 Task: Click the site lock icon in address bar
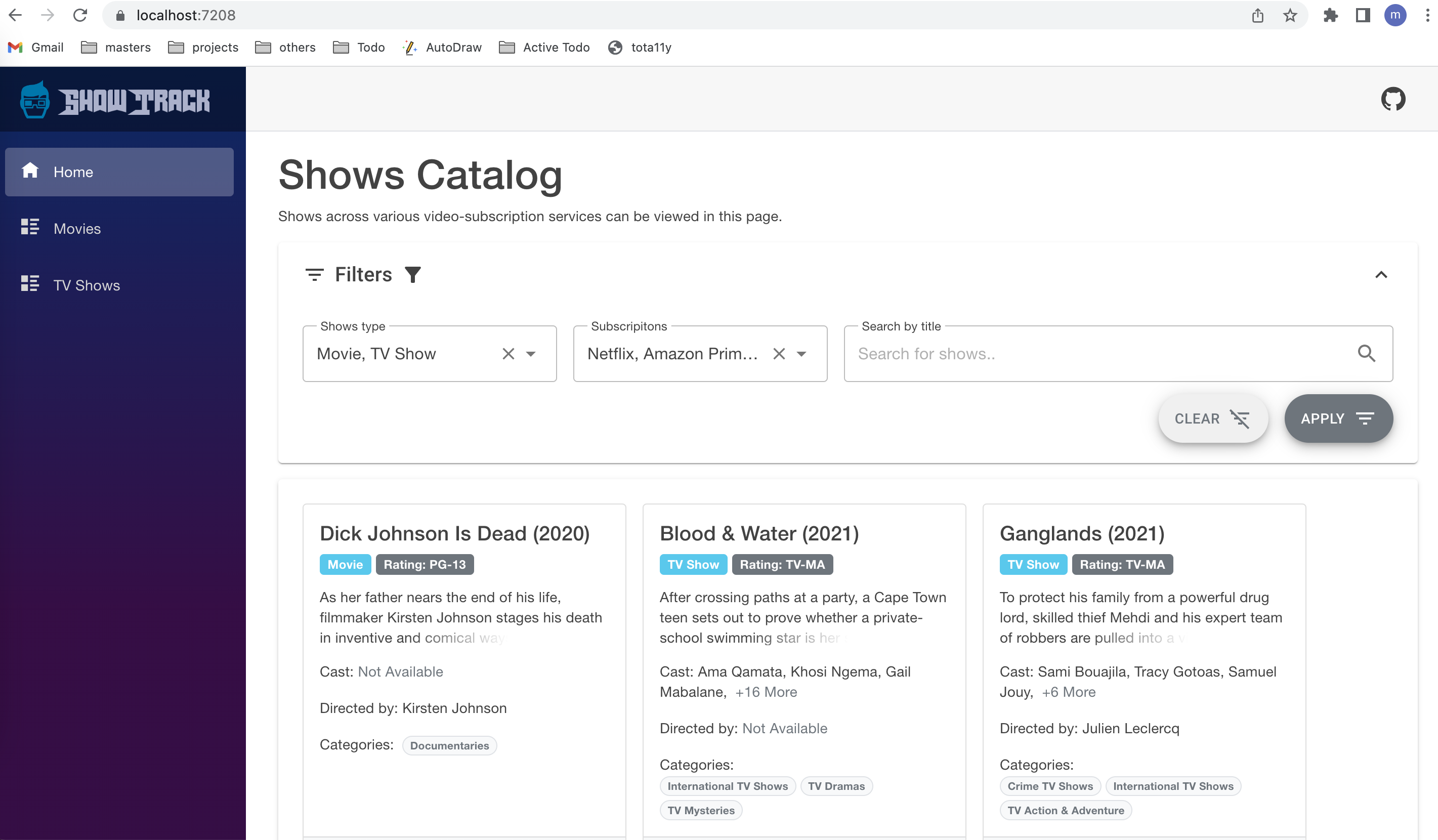pyautogui.click(x=120, y=15)
